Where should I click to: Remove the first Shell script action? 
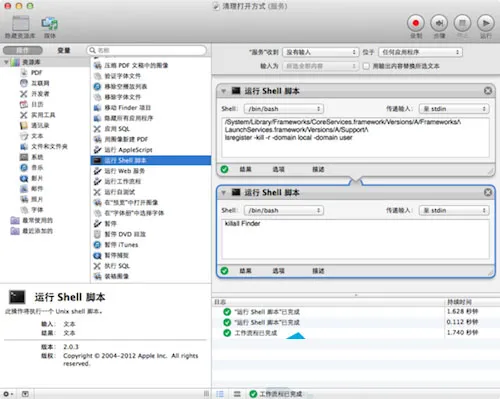pyautogui.click(x=488, y=91)
